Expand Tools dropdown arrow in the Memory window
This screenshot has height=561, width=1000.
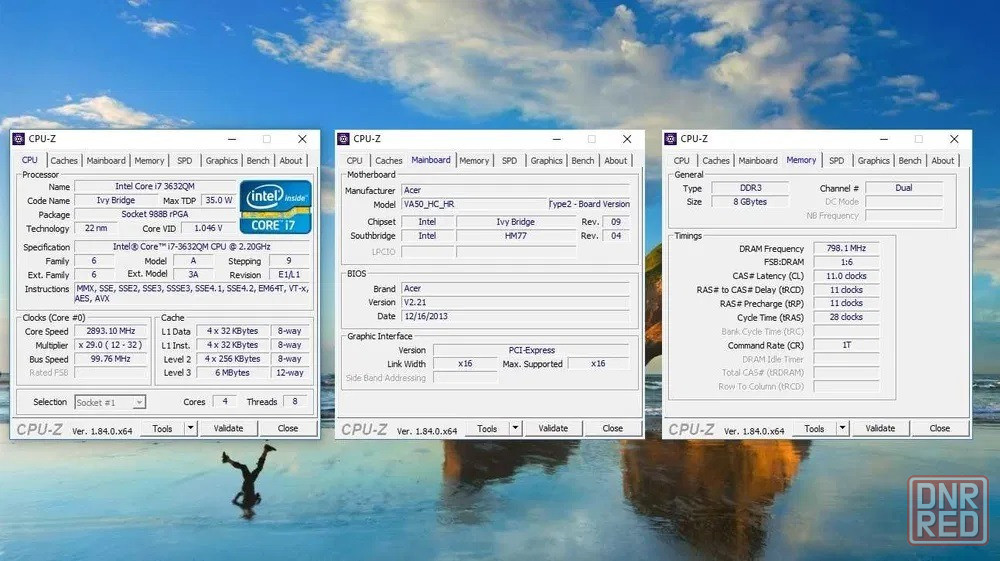tap(842, 428)
